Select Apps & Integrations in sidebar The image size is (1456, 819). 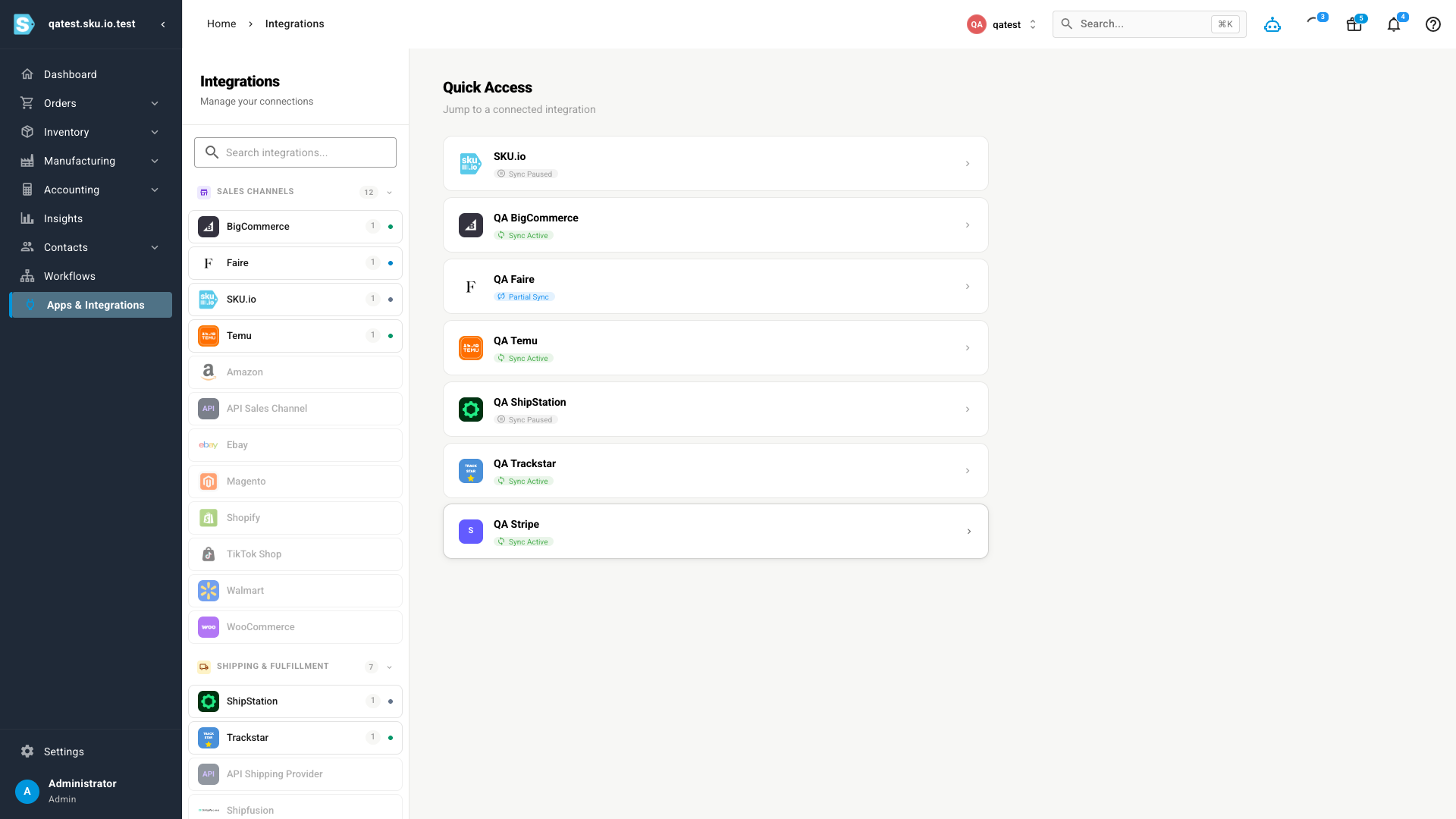pyautogui.click(x=91, y=305)
